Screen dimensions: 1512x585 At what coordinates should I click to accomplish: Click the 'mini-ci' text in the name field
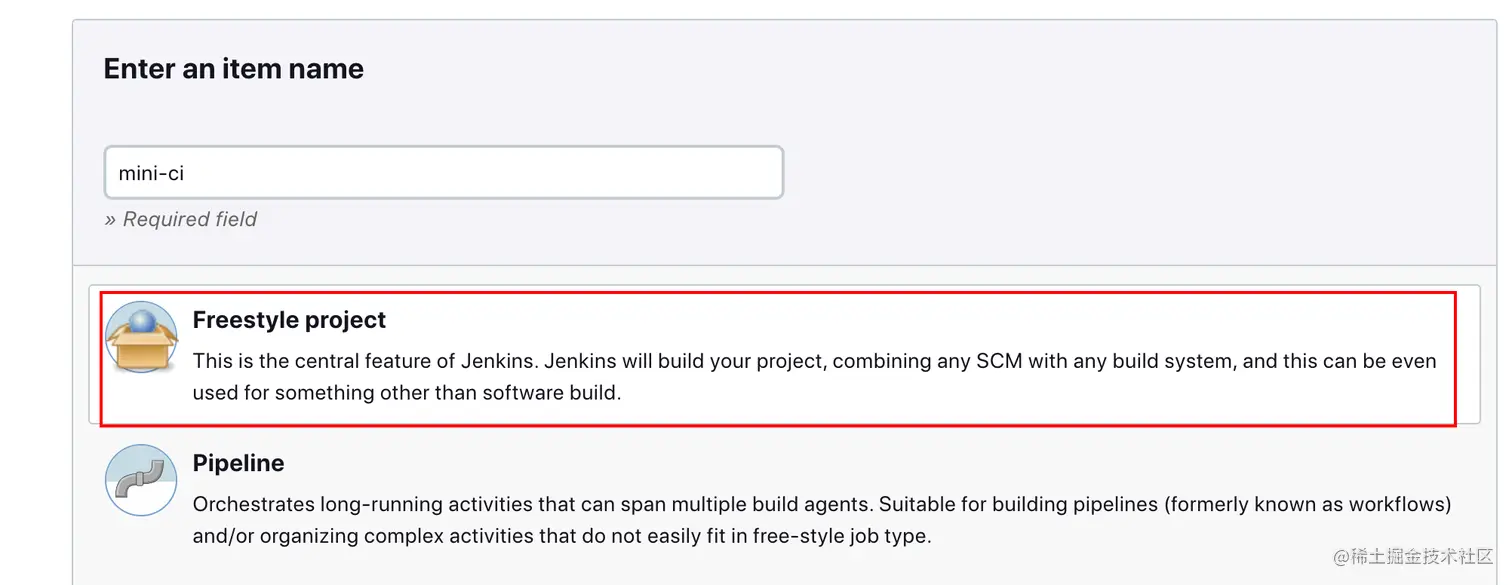pyautogui.click(x=151, y=173)
